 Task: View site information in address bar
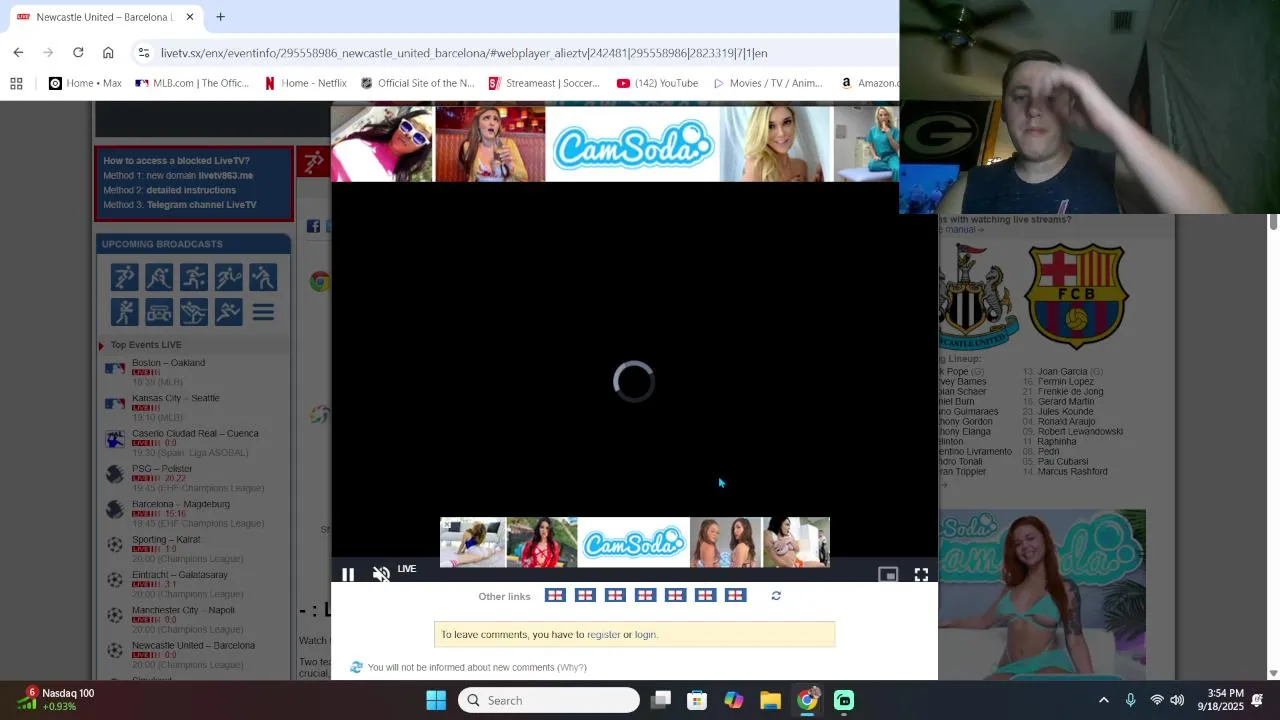(144, 53)
